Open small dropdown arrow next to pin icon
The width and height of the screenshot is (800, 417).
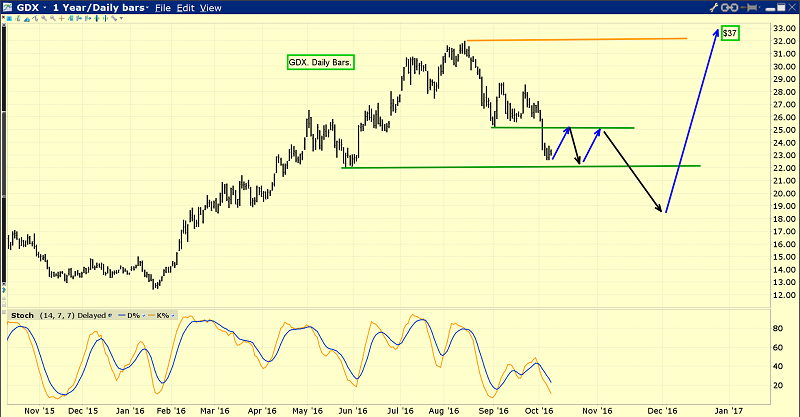760,7
